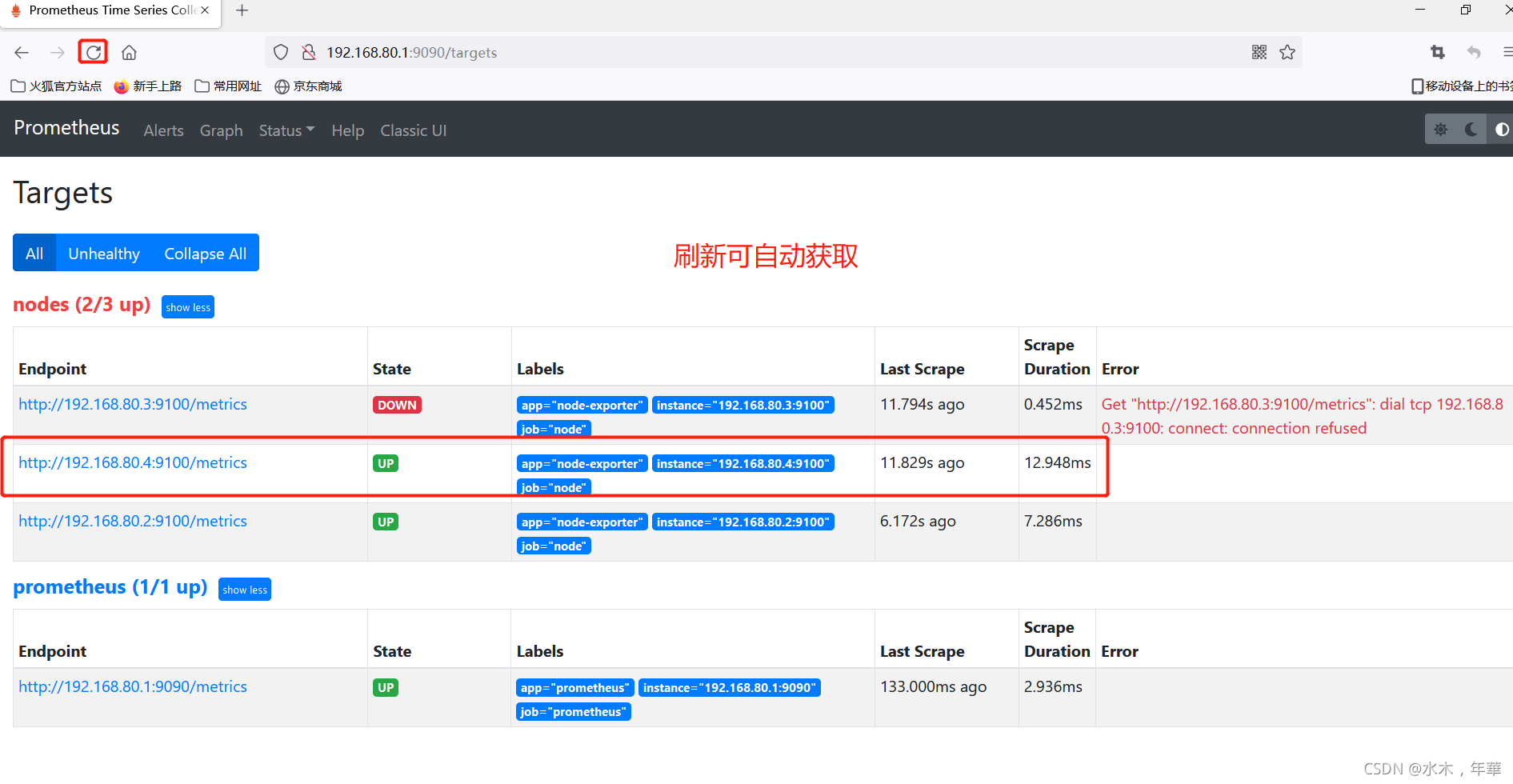Viewport: 1513px width, 784px height.
Task: Click instance="192.168.80.4:9100" label
Action: click(743, 463)
